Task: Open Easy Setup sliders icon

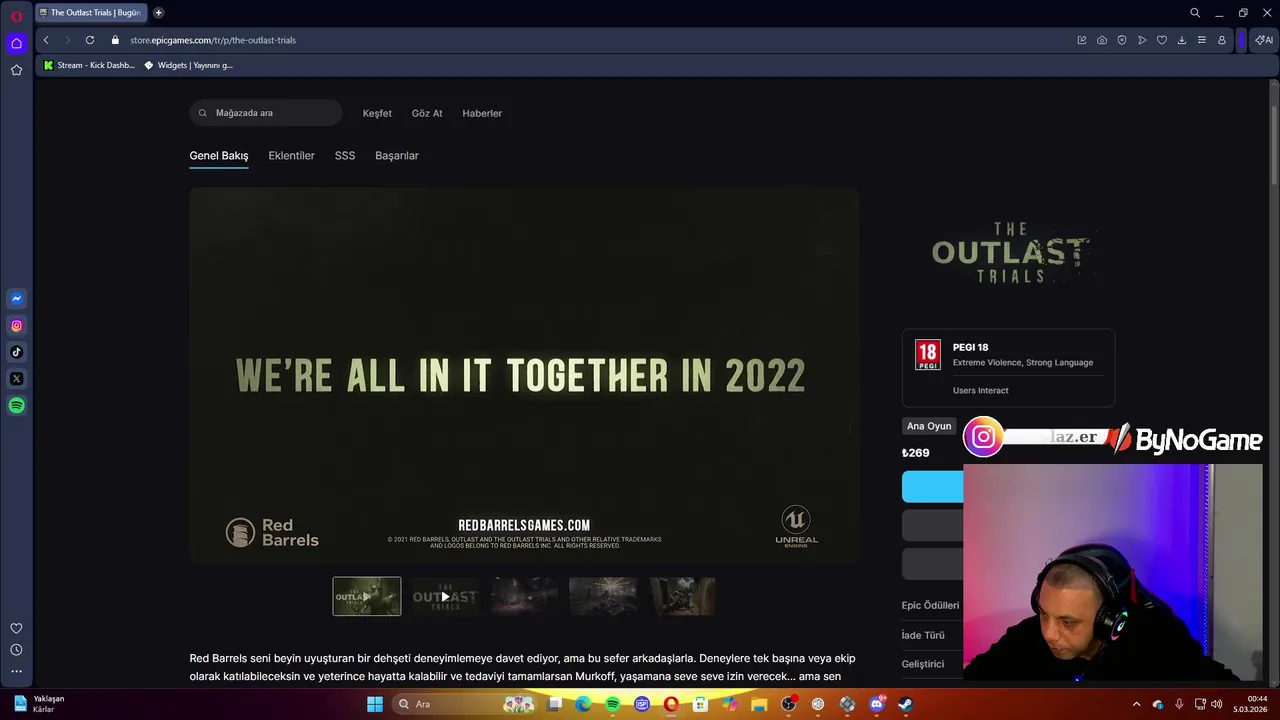Action: pos(1202,40)
